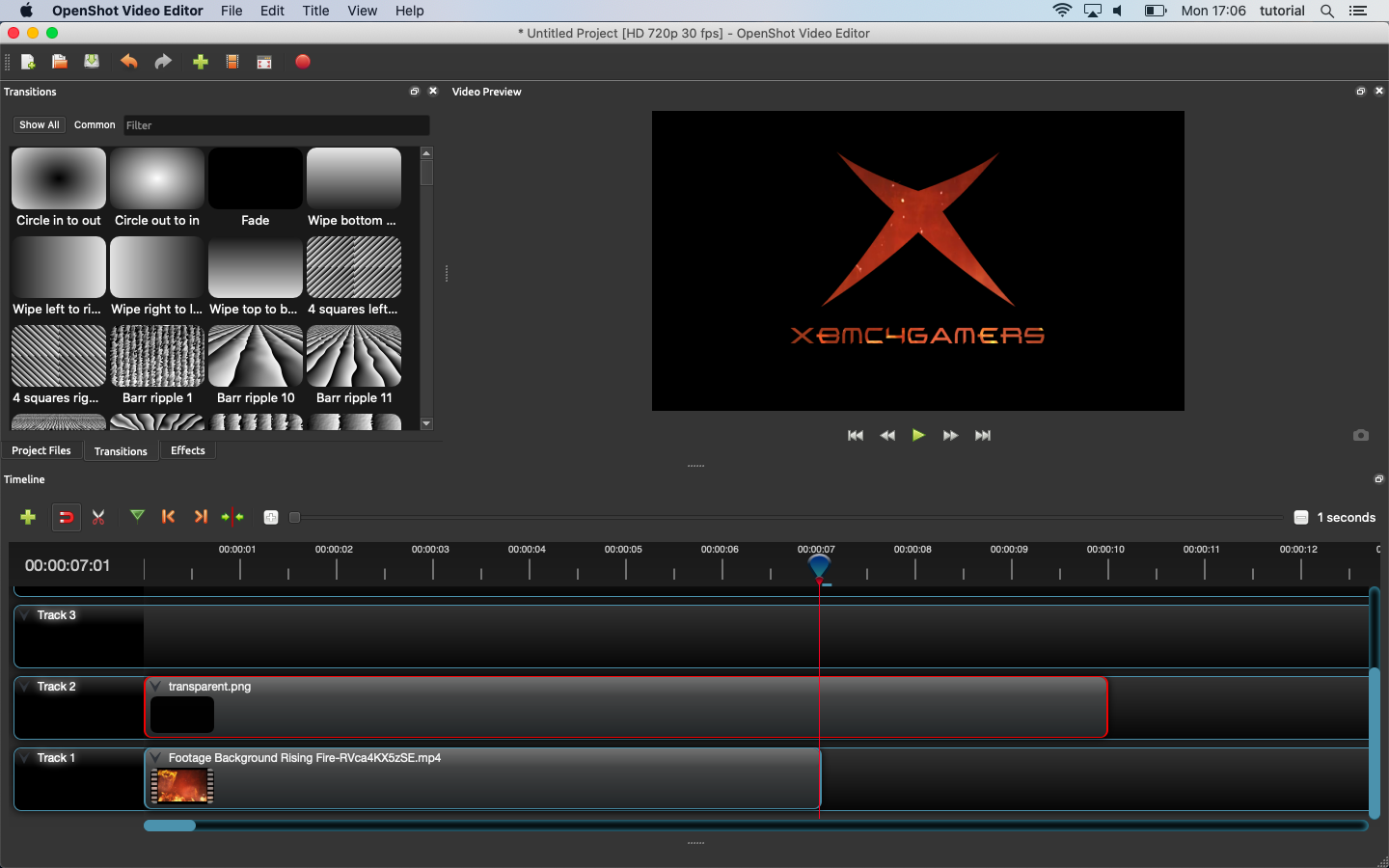This screenshot has width=1389, height=868.
Task: Click the transitions Filter text field
Action: click(x=276, y=125)
